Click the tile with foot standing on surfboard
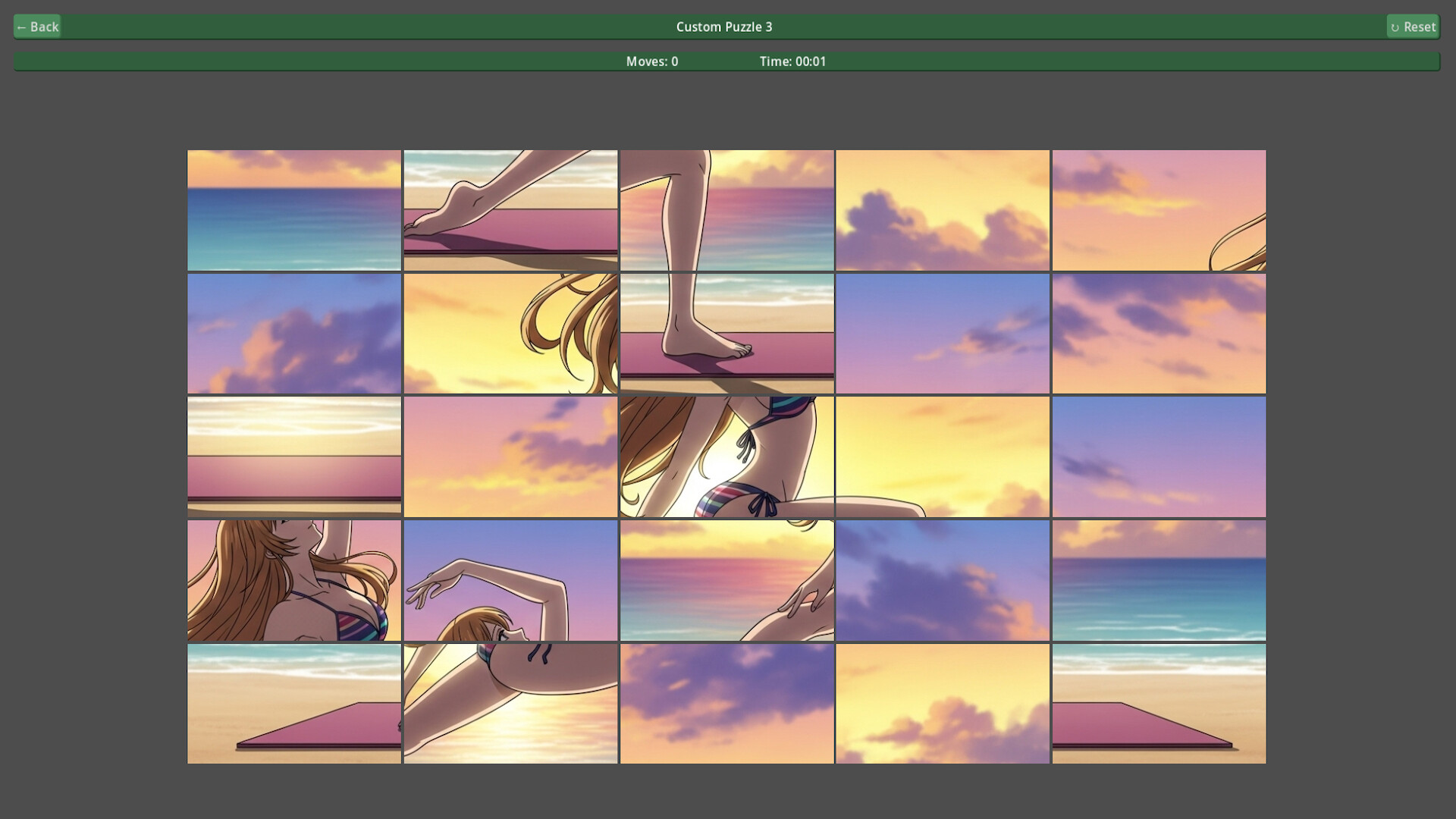Image resolution: width=1456 pixels, height=819 pixels. 726,333
